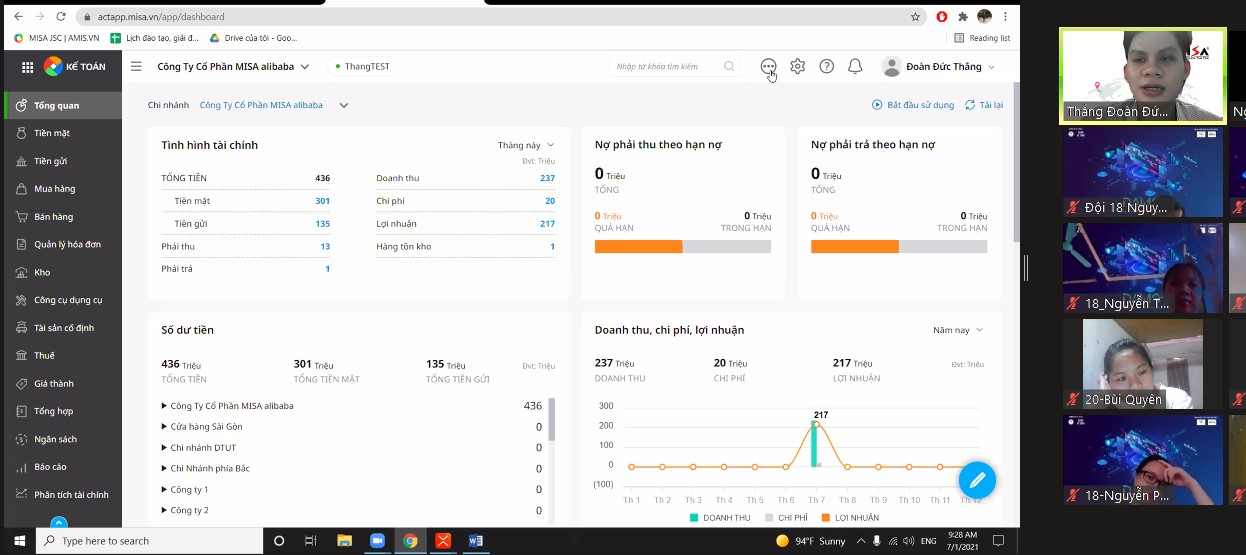
Task: Bookmark page with the star icon
Action: click(x=915, y=17)
